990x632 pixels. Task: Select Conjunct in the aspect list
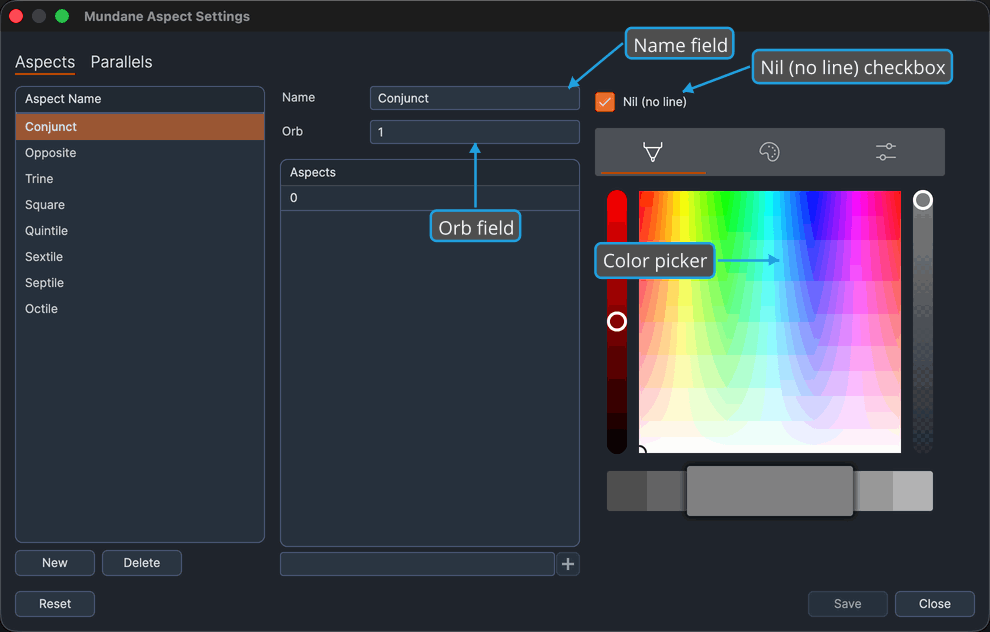coord(140,126)
